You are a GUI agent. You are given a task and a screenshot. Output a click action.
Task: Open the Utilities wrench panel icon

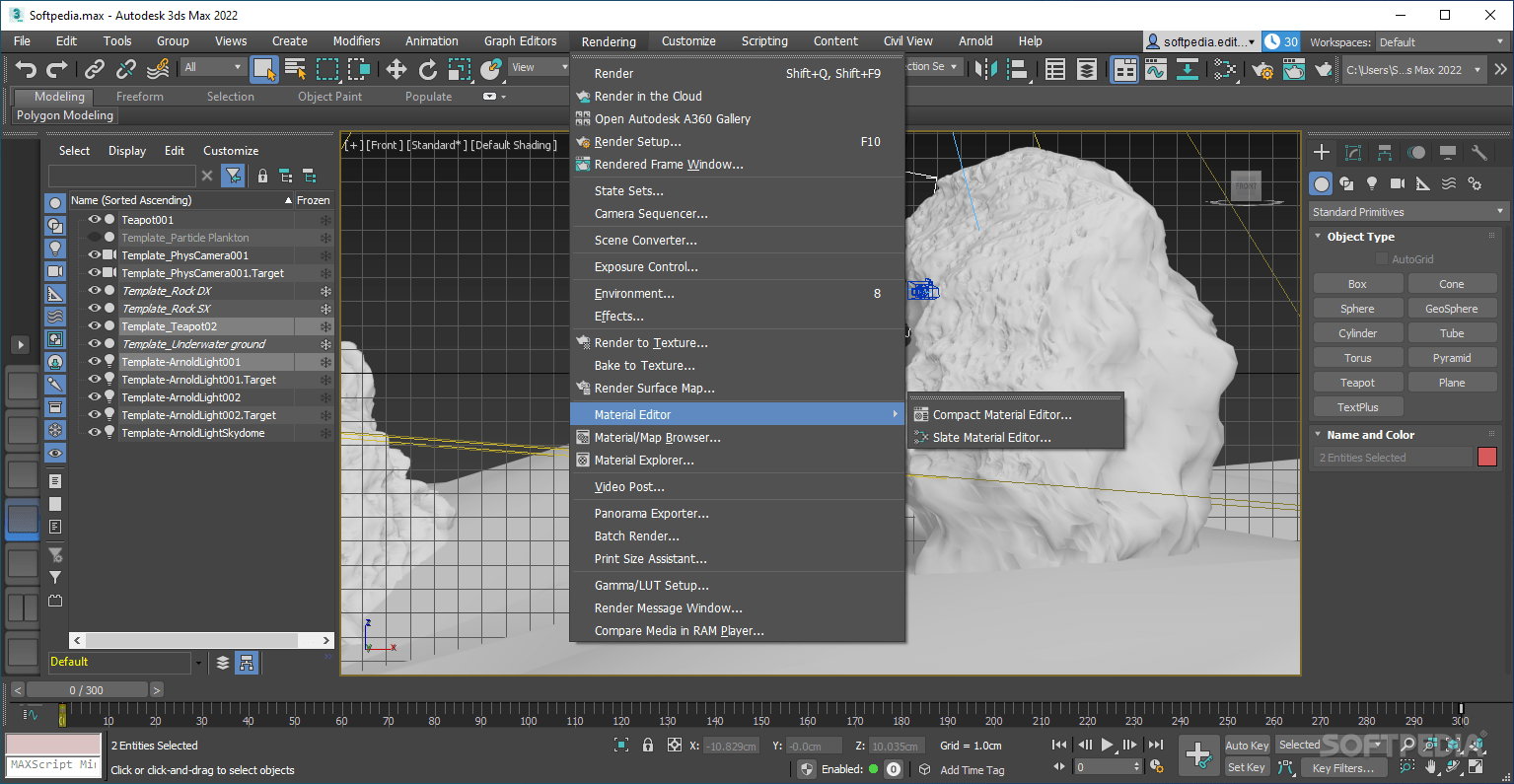point(1478,153)
